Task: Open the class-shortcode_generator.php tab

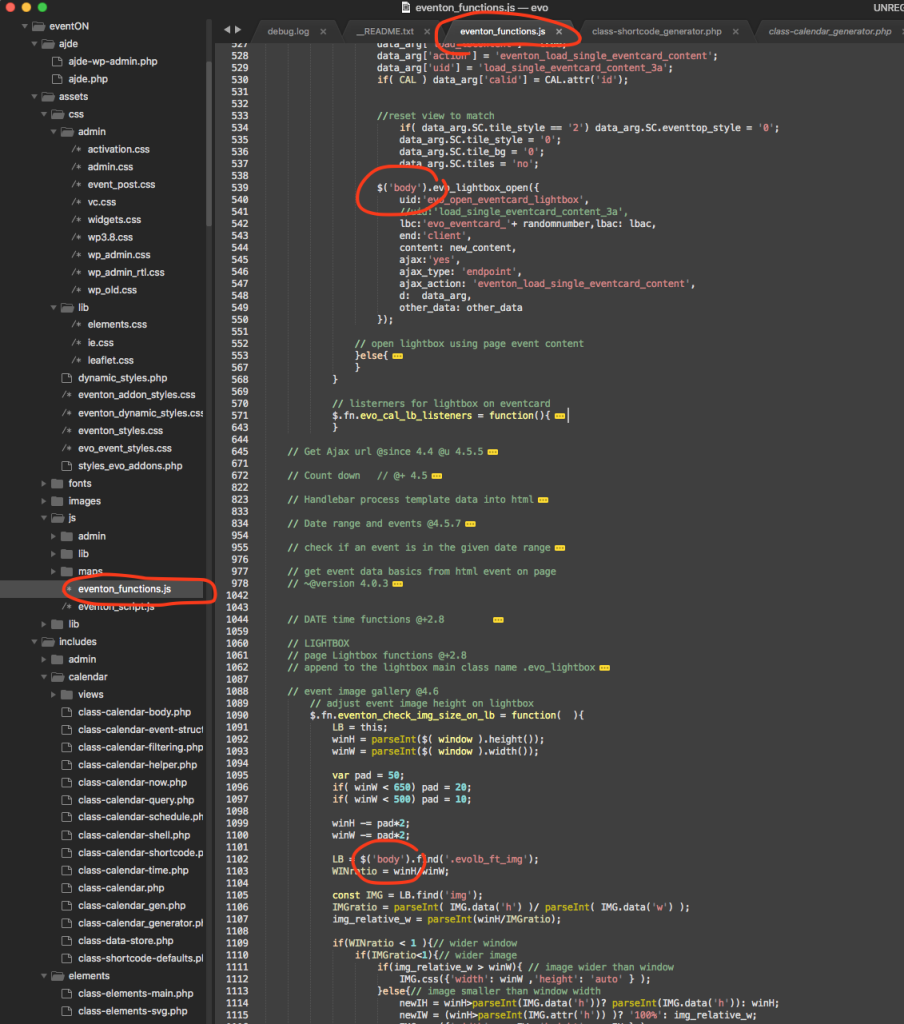Action: coord(656,31)
